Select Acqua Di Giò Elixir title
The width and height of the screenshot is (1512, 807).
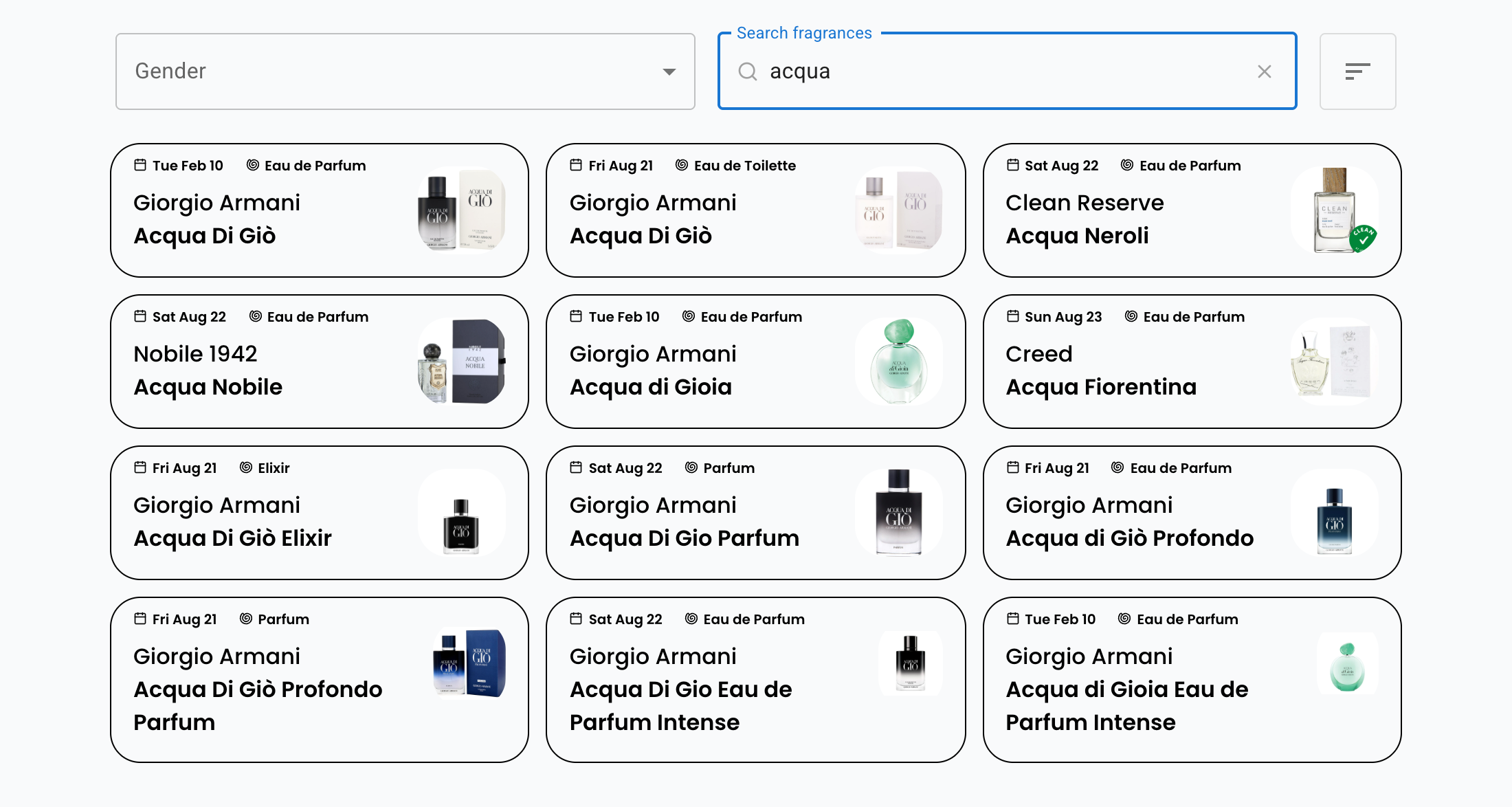(232, 538)
